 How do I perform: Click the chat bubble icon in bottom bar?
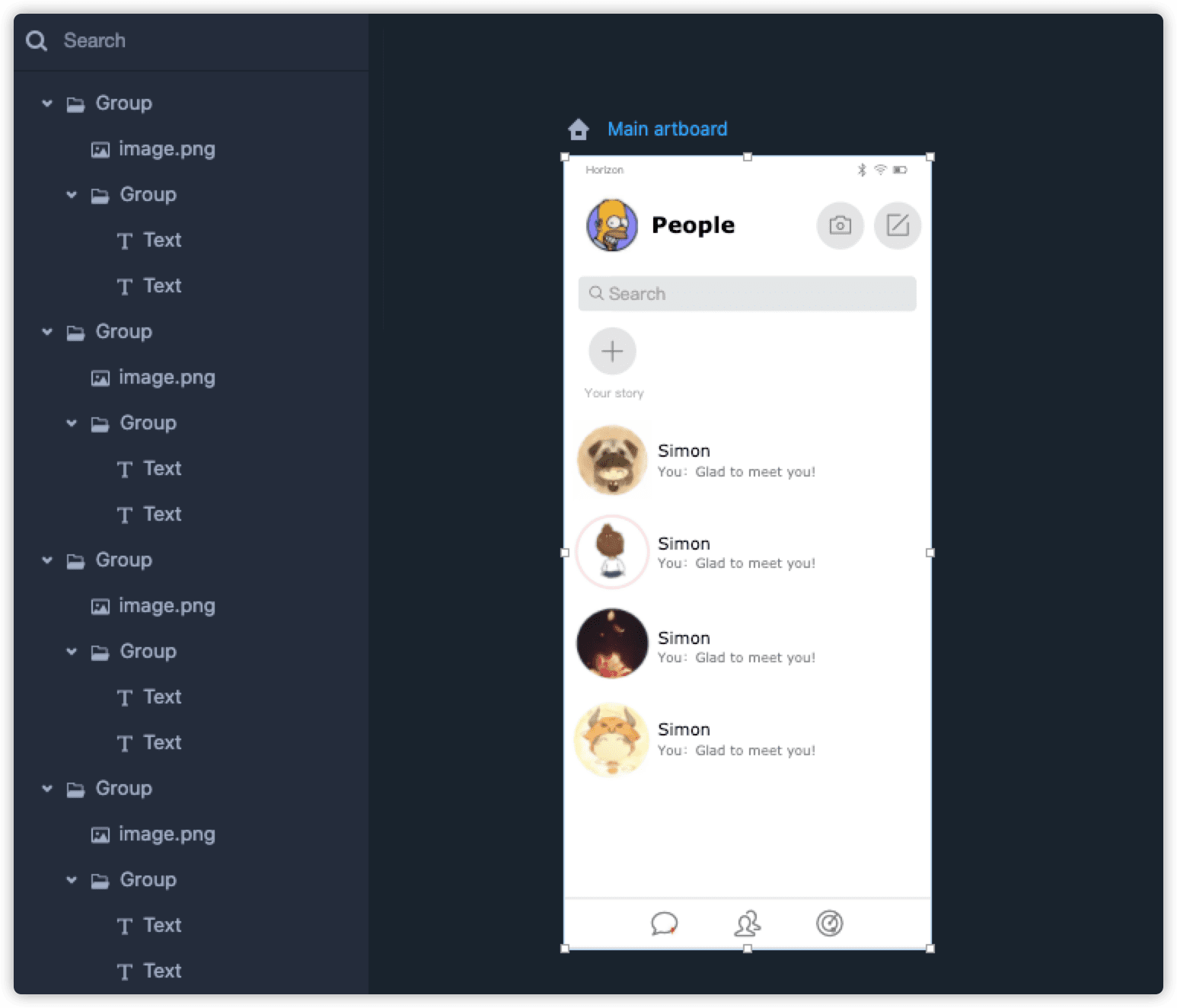(x=664, y=923)
